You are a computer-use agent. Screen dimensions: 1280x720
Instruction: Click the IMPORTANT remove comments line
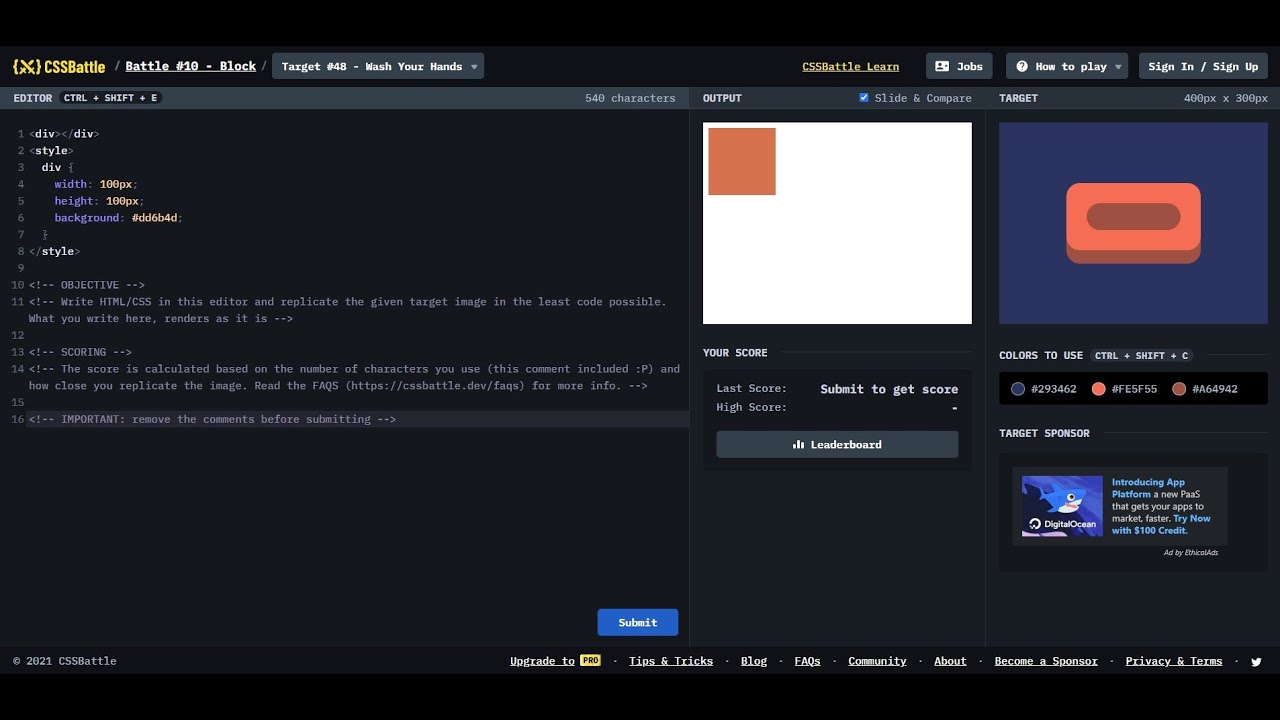pos(212,419)
